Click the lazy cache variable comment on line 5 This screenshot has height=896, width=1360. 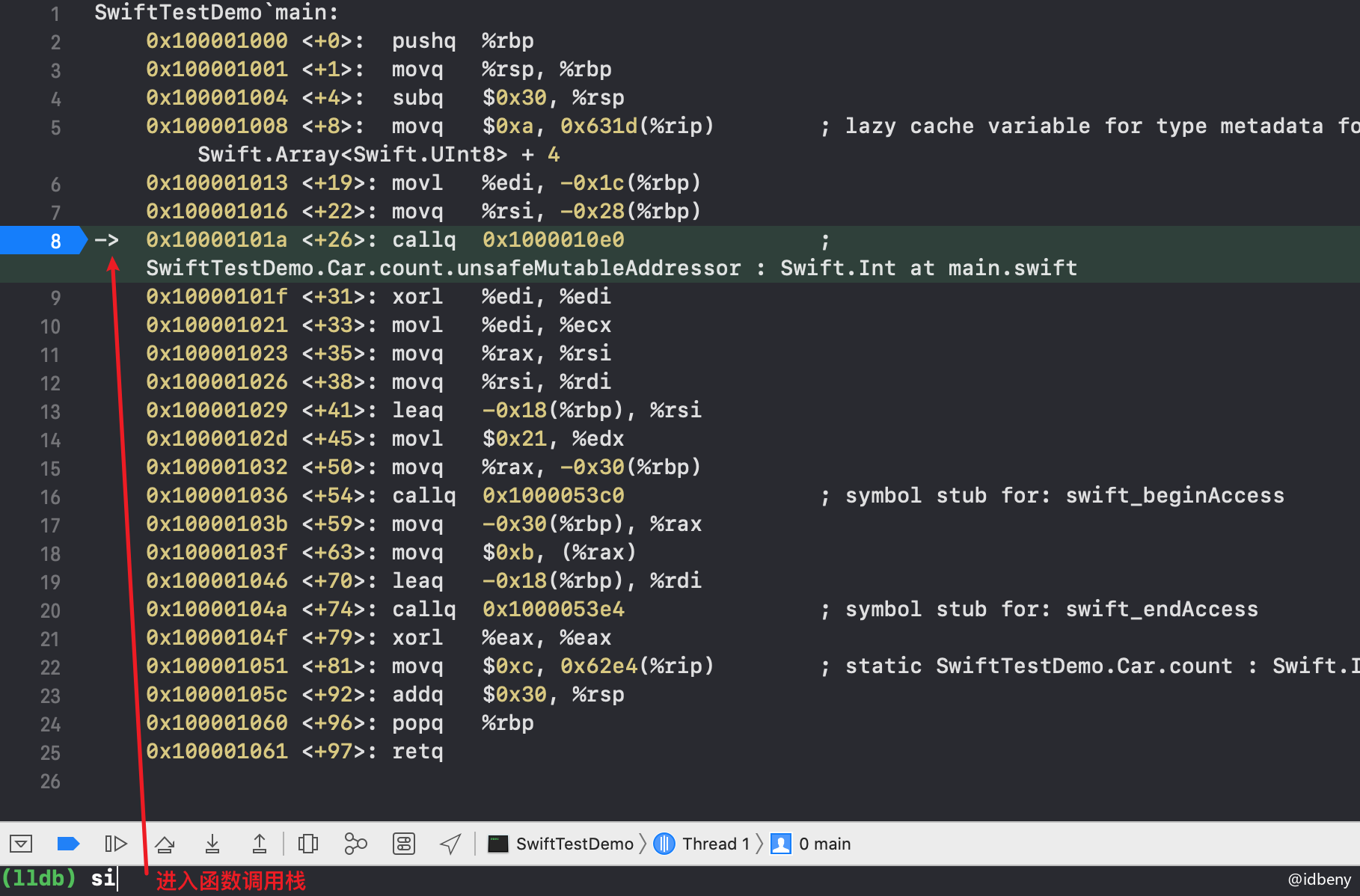coord(1091,126)
